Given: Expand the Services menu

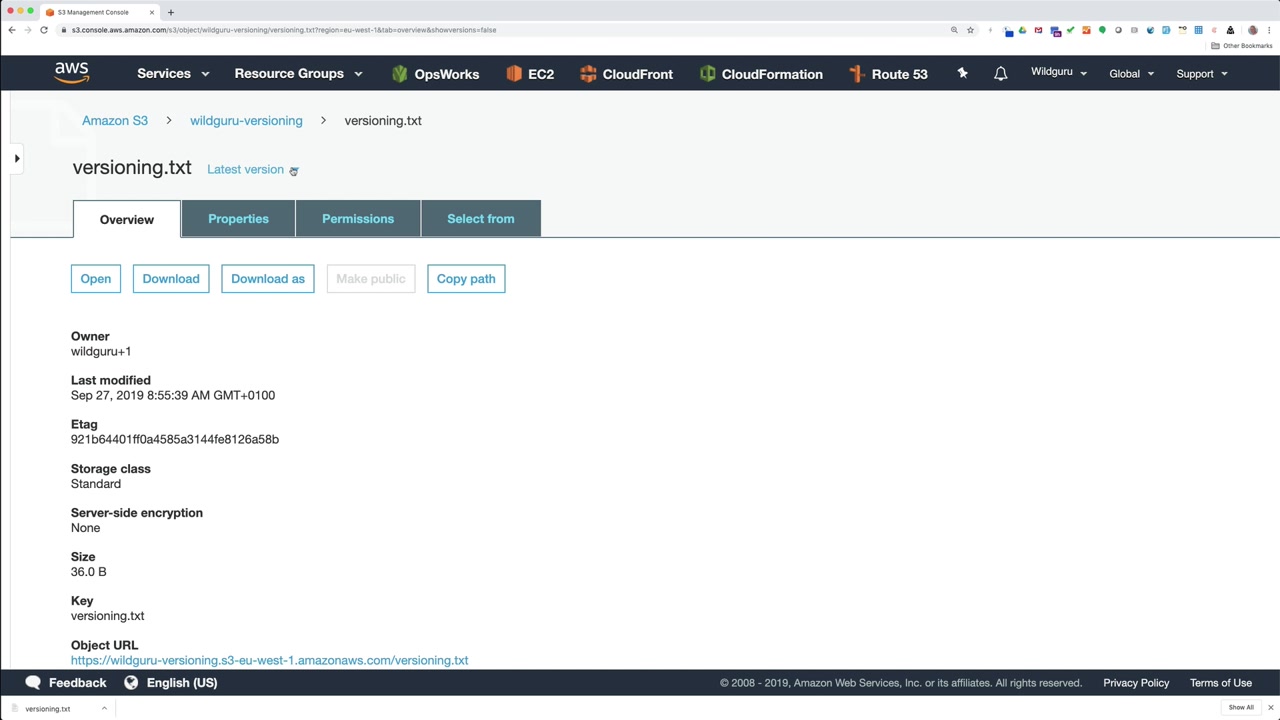Looking at the screenshot, I should 173,74.
